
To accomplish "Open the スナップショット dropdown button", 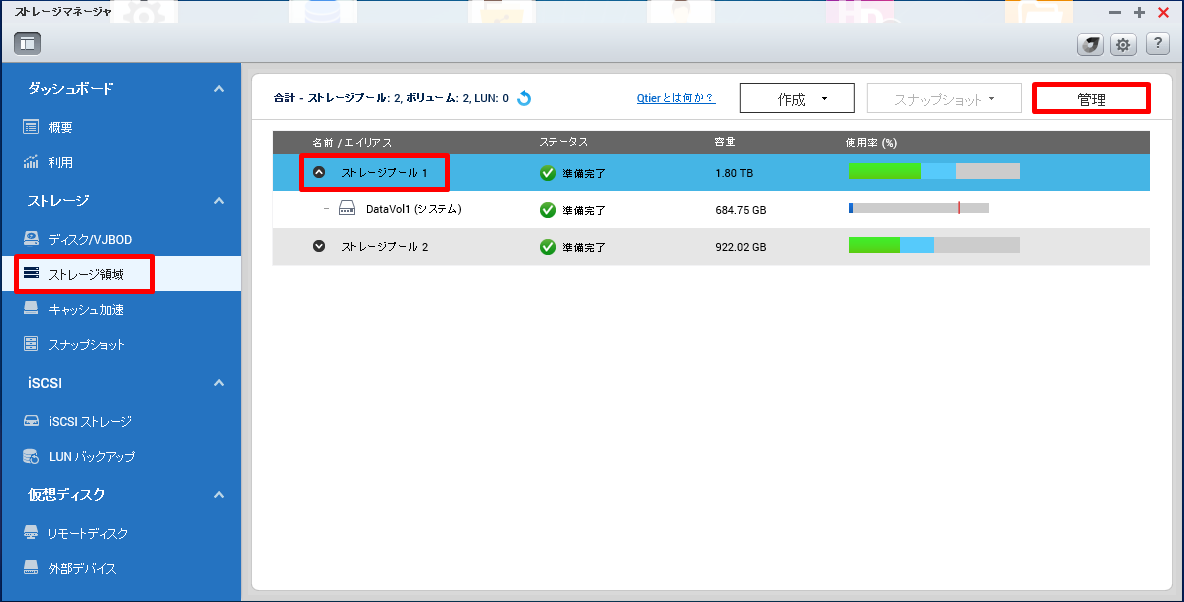I will coord(943,99).
